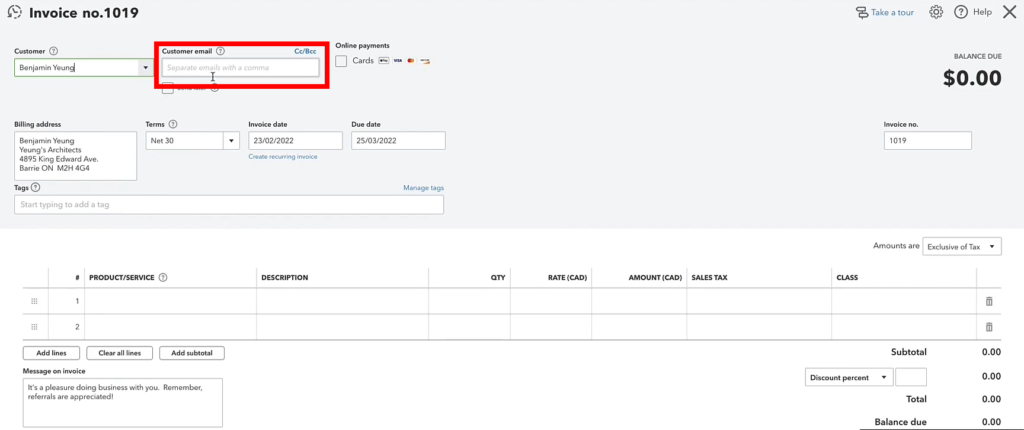Click the discount value input box

pos(910,378)
